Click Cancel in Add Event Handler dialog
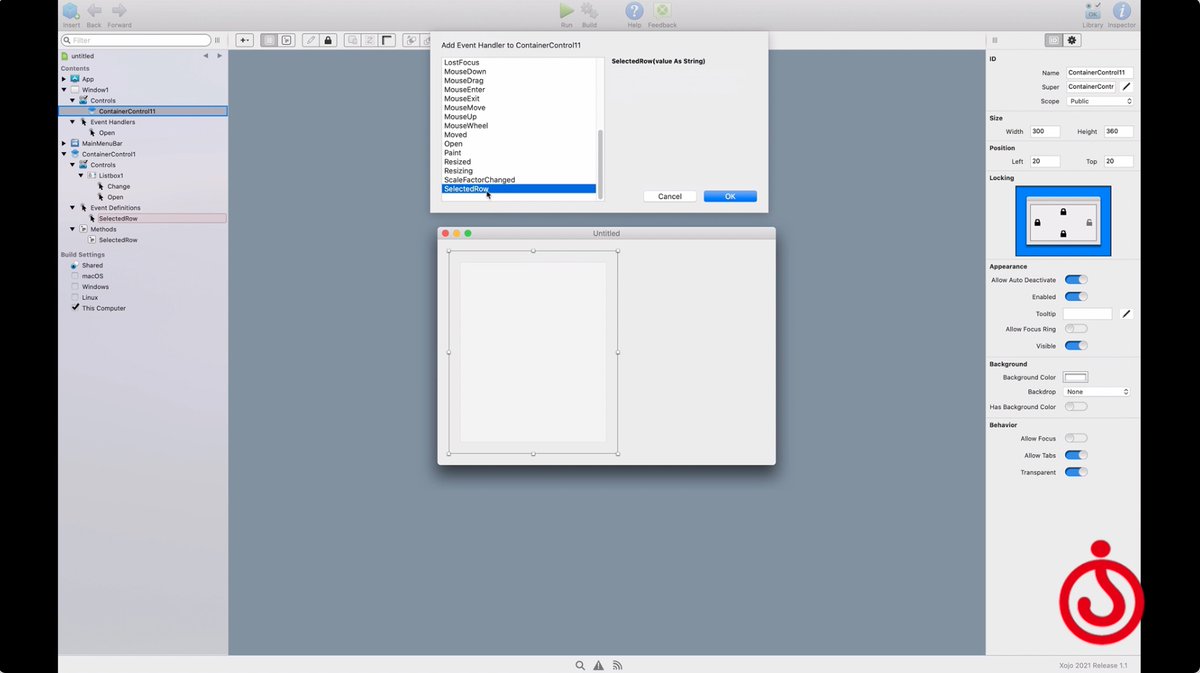The width and height of the screenshot is (1200, 673). click(670, 196)
